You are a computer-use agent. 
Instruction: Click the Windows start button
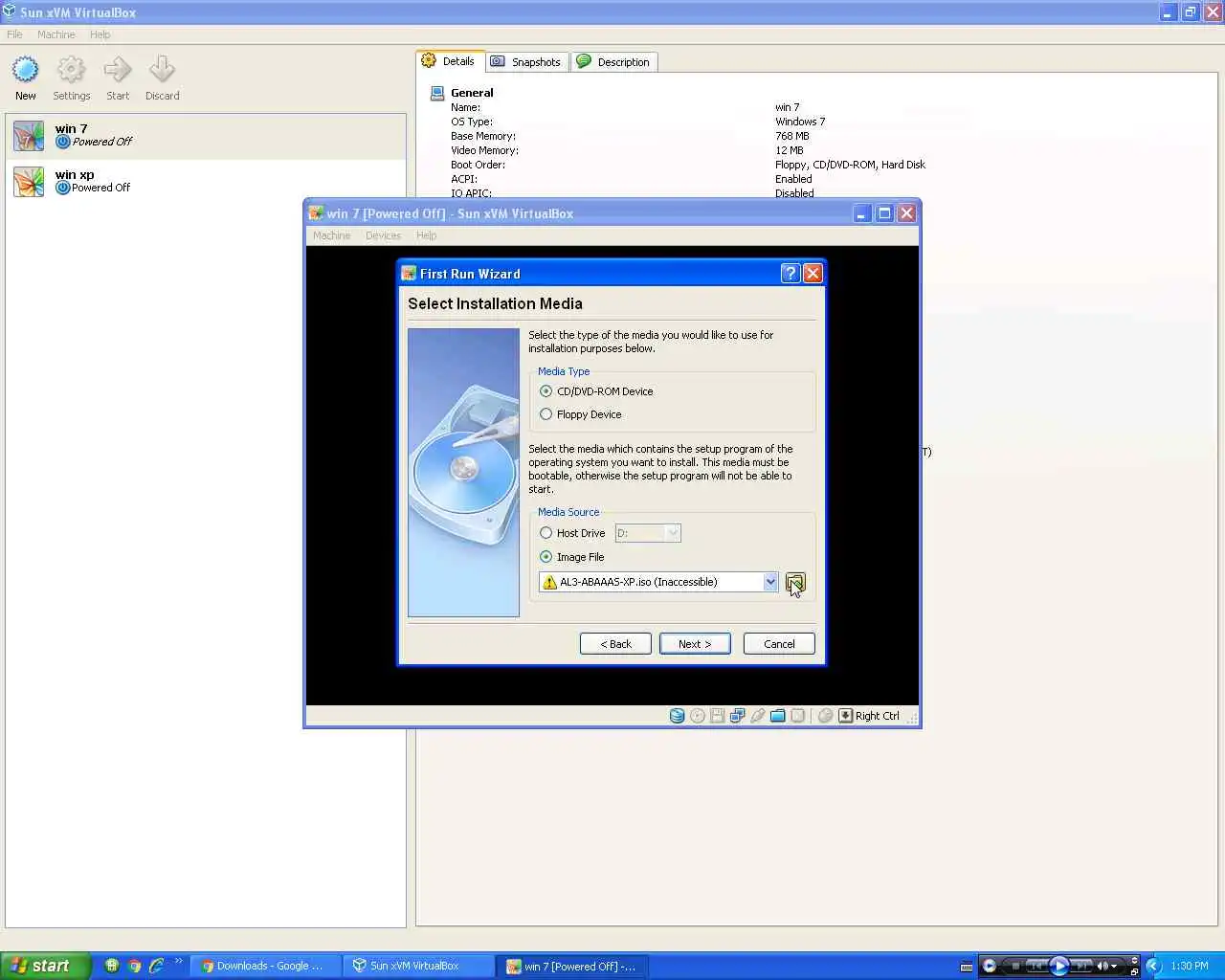[45, 966]
